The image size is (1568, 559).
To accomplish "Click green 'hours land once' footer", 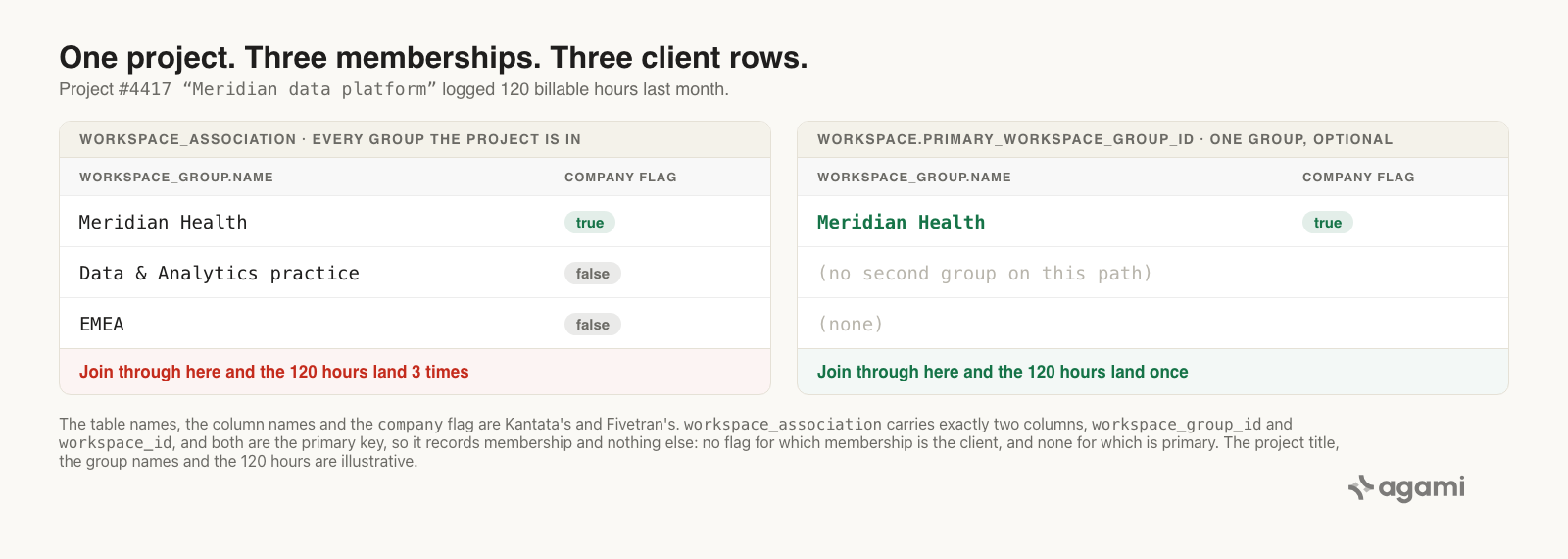I will tap(1152, 372).
